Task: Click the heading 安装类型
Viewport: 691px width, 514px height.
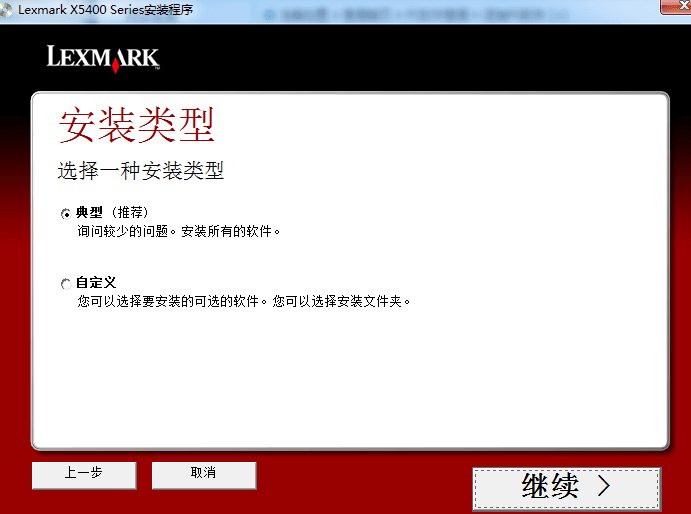Action: 137,125
